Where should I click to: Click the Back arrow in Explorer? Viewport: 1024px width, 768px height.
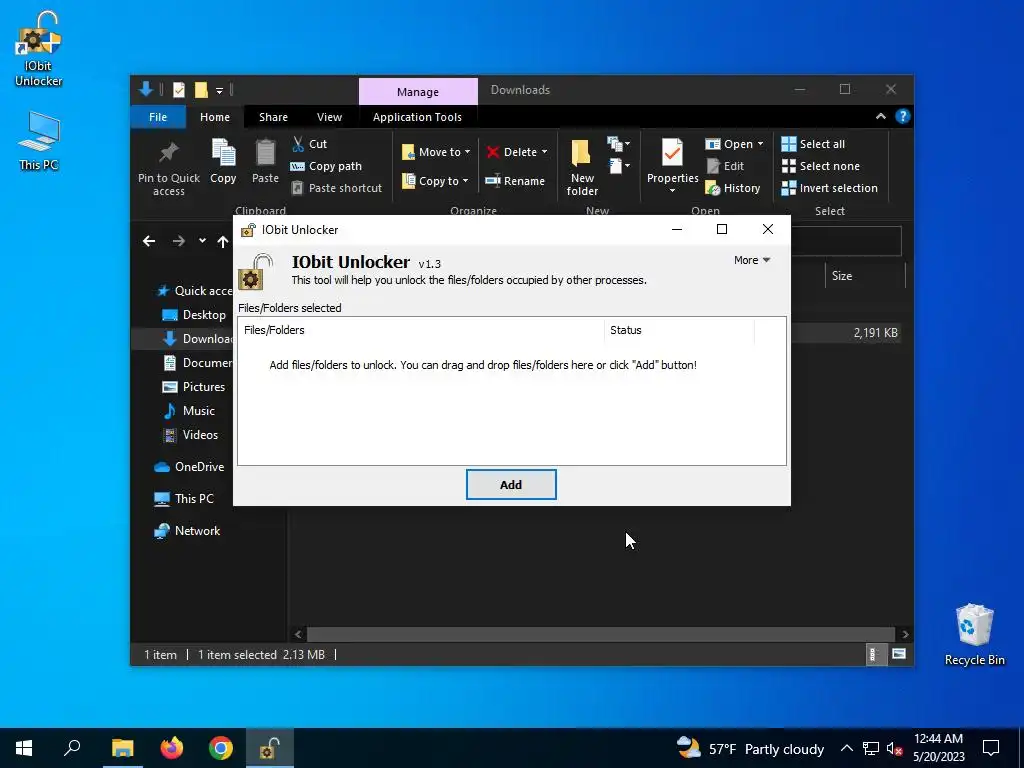pyautogui.click(x=149, y=242)
